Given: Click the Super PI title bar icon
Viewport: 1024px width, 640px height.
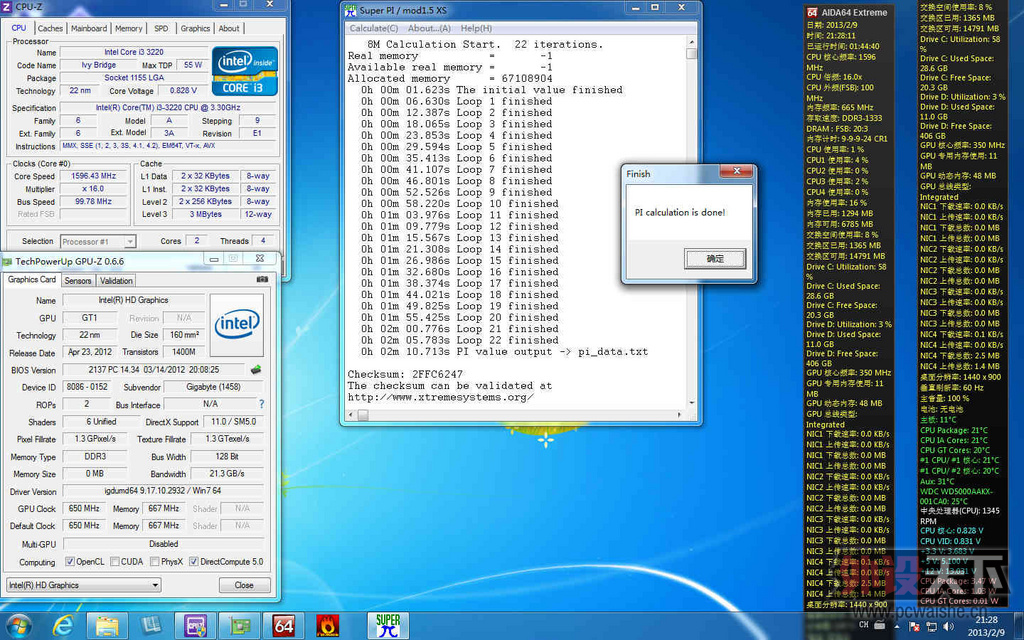Looking at the screenshot, I should click(350, 10).
